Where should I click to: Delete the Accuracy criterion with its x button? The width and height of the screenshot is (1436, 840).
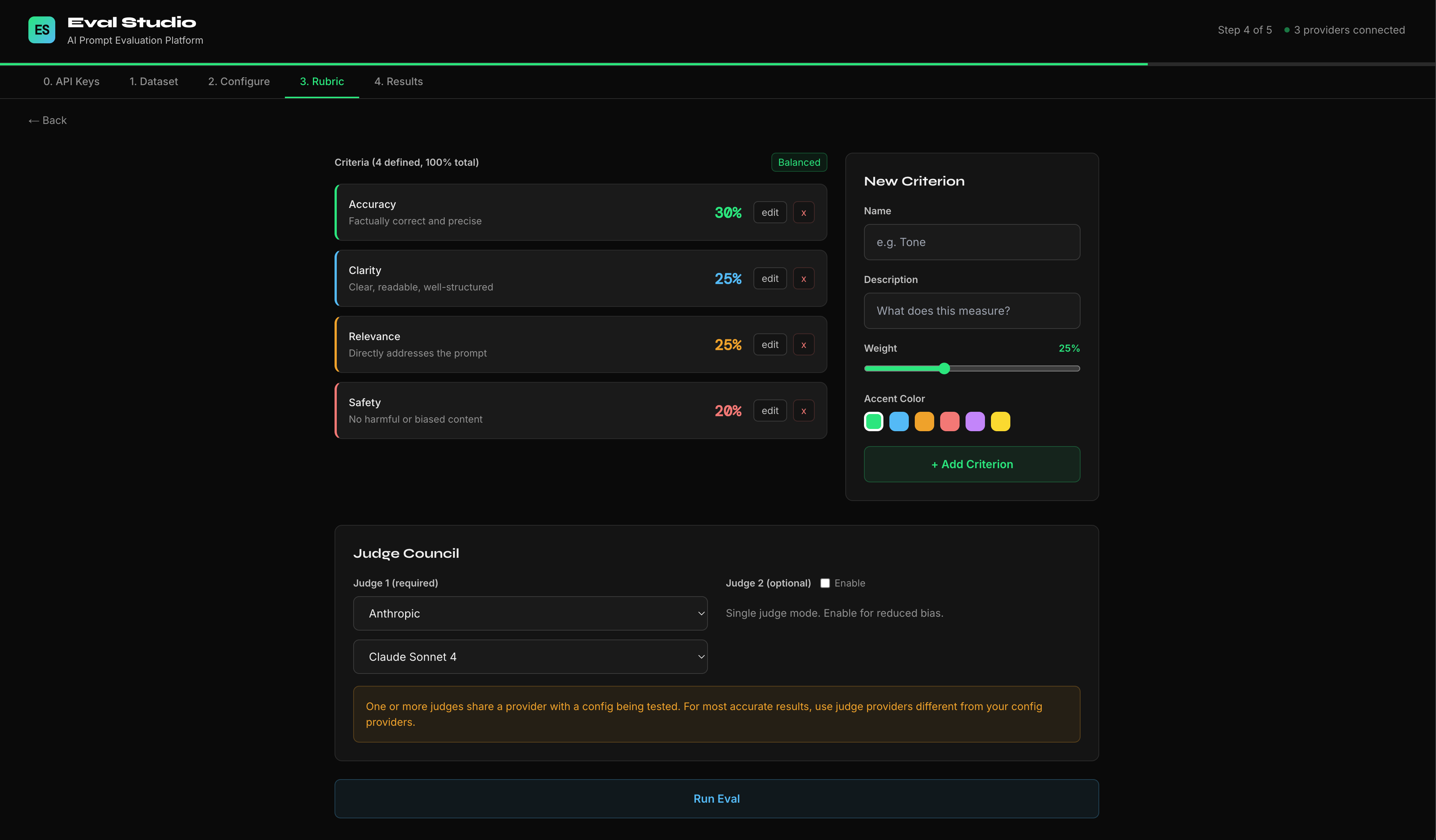(x=804, y=212)
